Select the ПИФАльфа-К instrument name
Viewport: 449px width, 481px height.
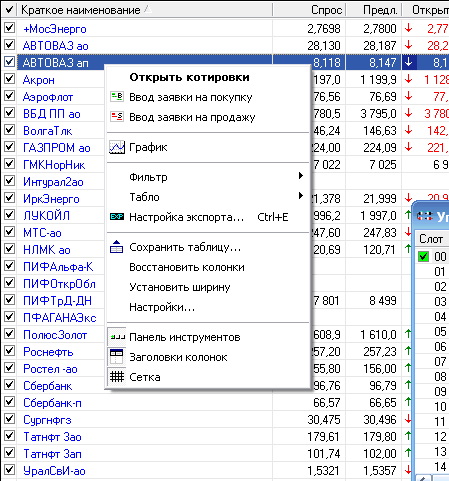(x=58, y=267)
